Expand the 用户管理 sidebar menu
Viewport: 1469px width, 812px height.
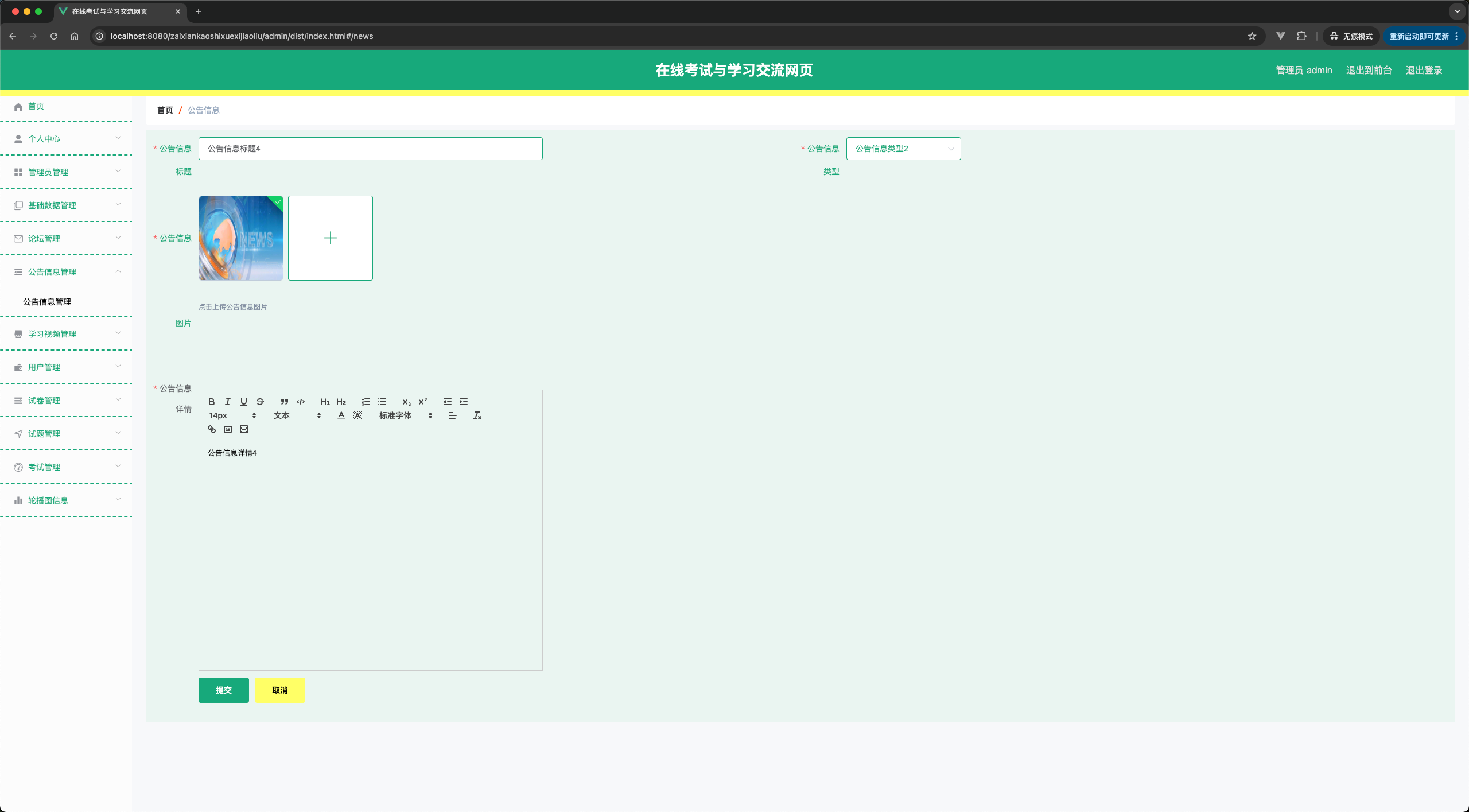66,367
